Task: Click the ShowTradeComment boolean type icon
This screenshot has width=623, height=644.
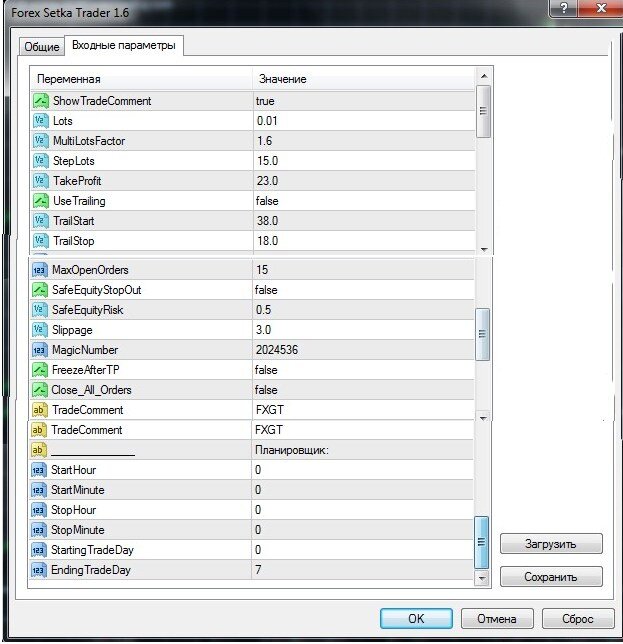Action: [41, 101]
